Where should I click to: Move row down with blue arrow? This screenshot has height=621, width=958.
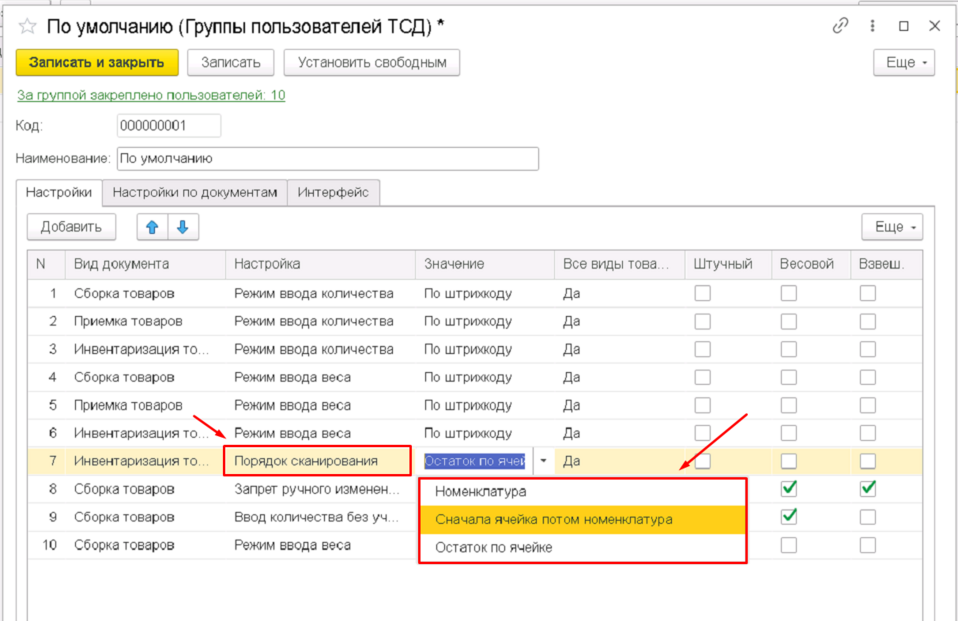point(183,227)
